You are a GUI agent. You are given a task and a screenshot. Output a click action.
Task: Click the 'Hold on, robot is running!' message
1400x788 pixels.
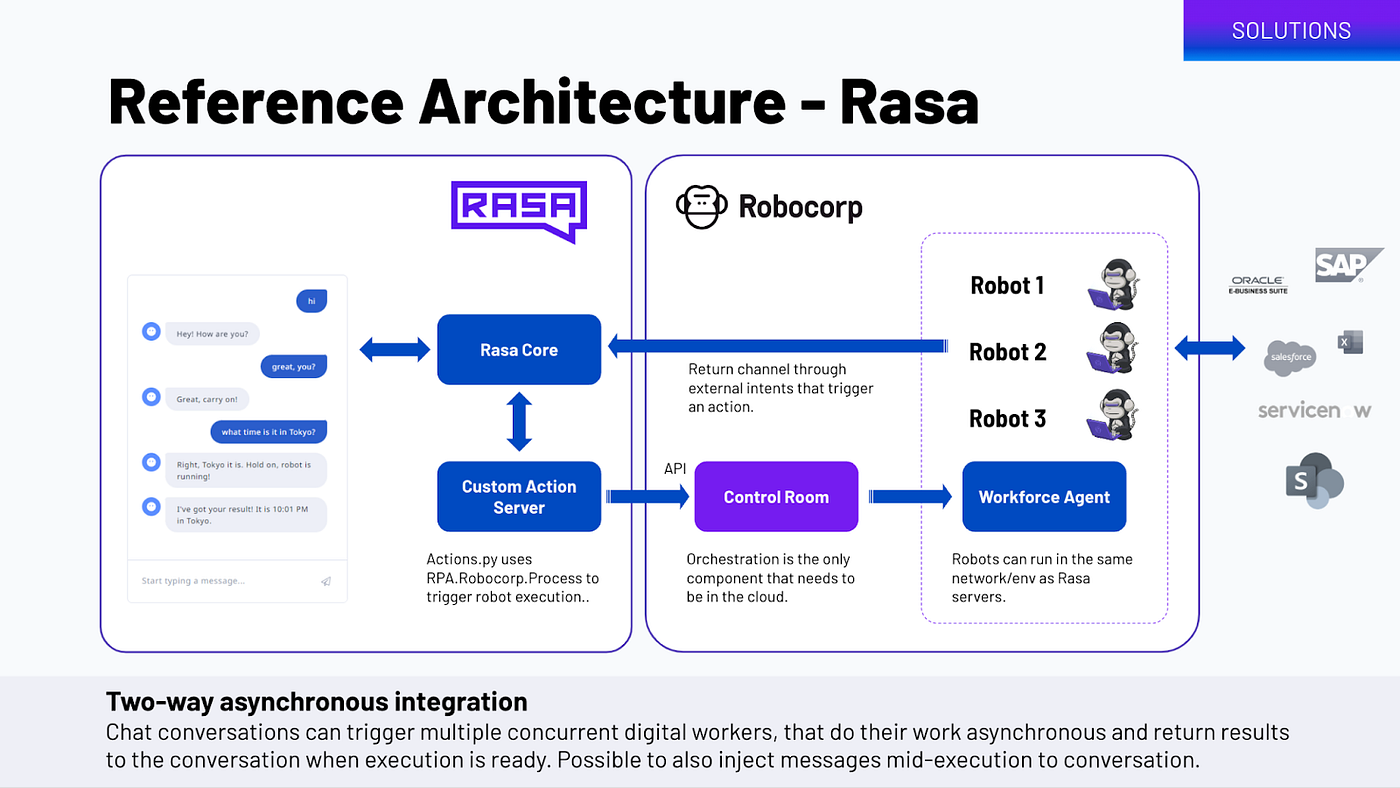pos(246,471)
